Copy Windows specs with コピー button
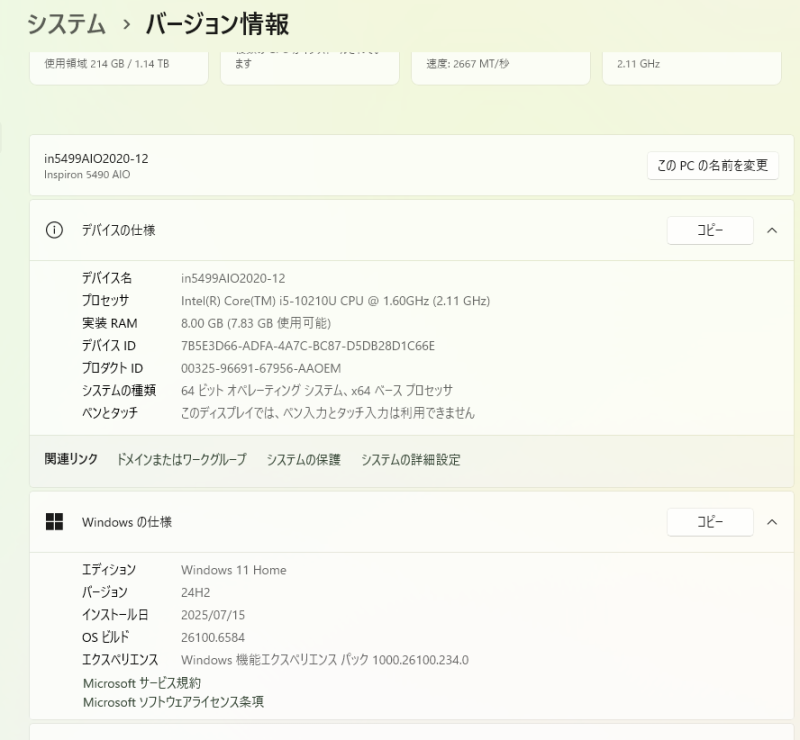The height and width of the screenshot is (740, 800). (x=709, y=522)
